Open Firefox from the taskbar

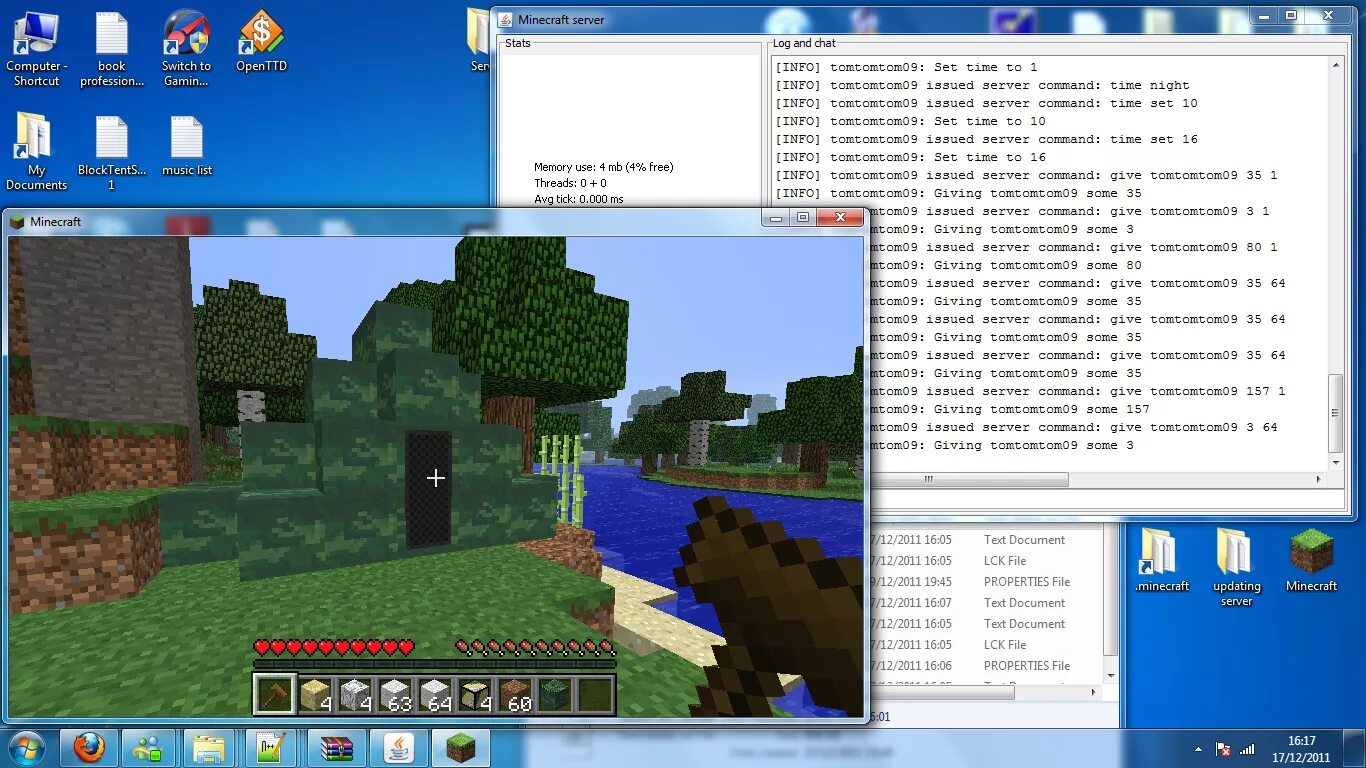click(x=89, y=747)
